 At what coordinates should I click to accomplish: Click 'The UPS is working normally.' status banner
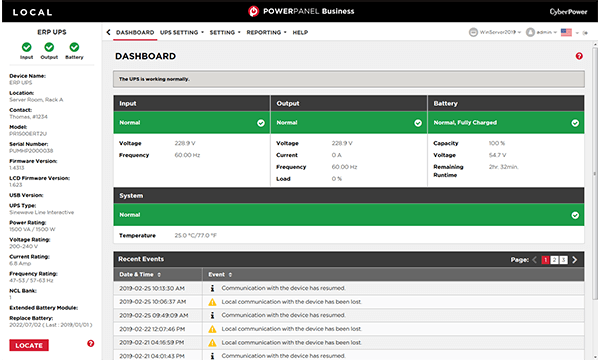click(x=349, y=79)
